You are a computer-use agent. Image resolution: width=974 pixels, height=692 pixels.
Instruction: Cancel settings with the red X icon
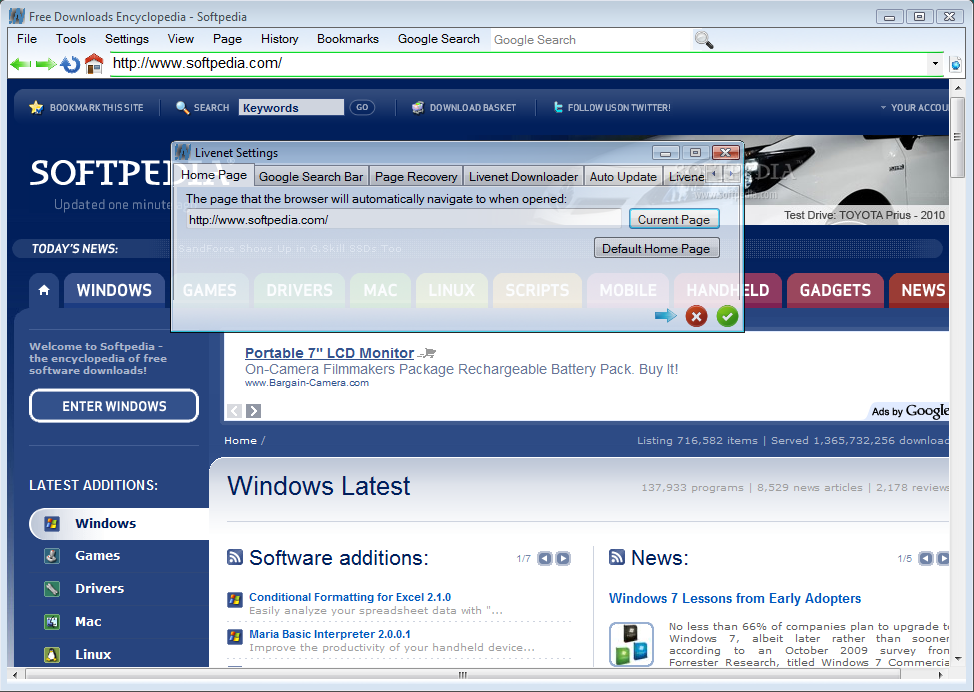pyautogui.click(x=696, y=316)
